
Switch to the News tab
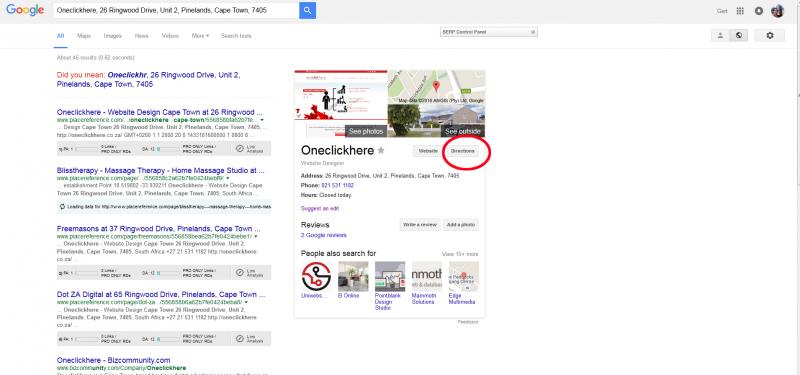click(x=141, y=36)
